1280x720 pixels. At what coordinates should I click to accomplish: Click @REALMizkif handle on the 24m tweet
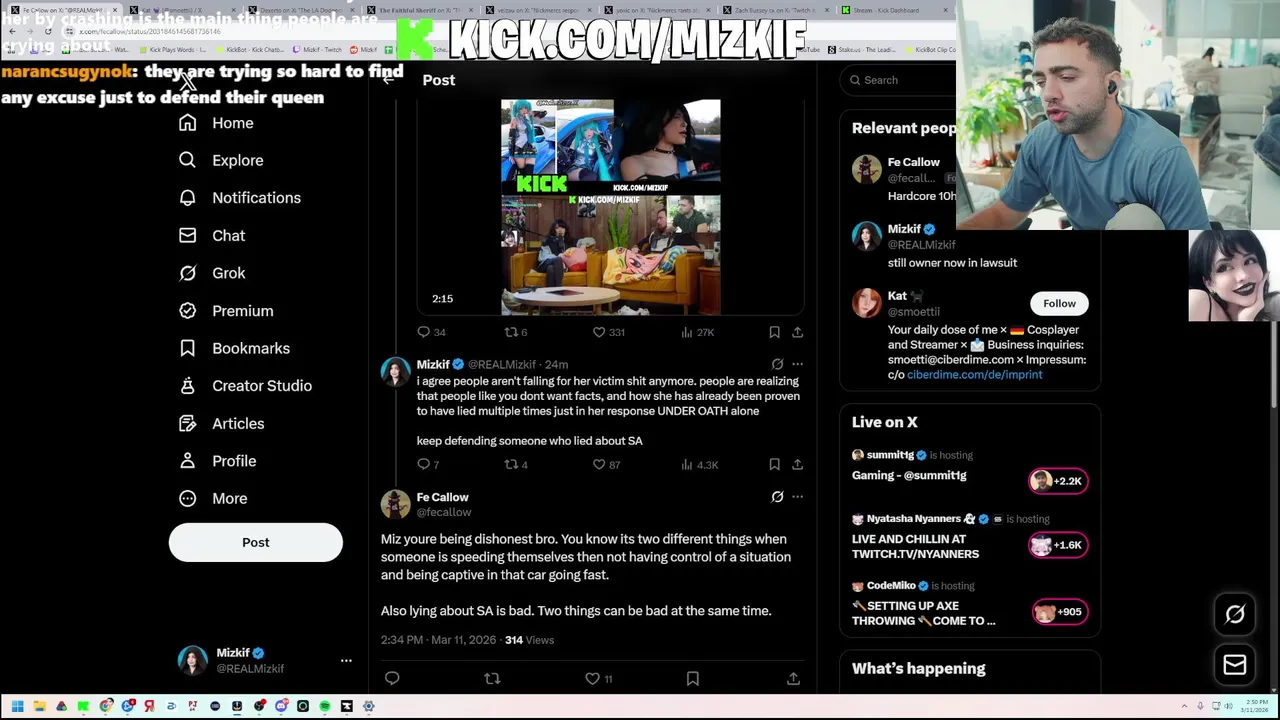click(502, 365)
